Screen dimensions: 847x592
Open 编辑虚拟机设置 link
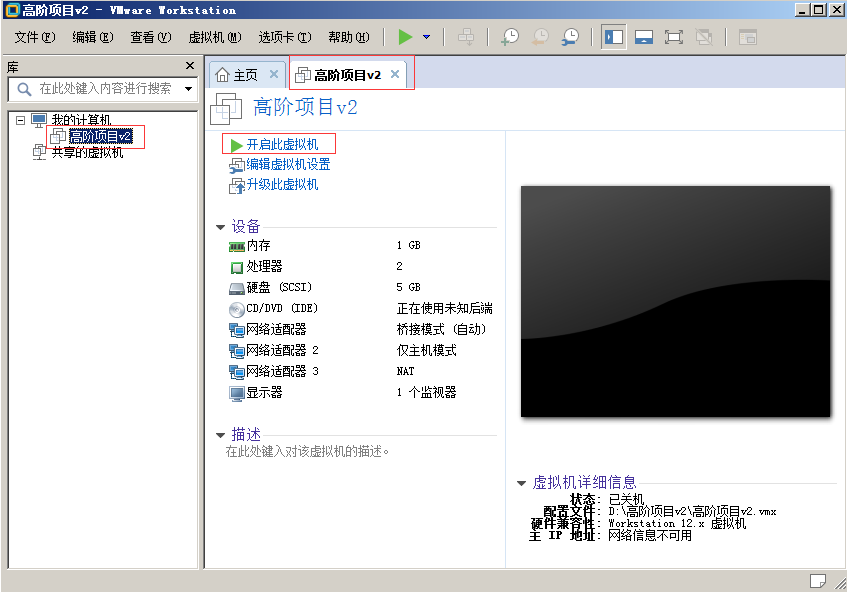pyautogui.click(x=288, y=165)
